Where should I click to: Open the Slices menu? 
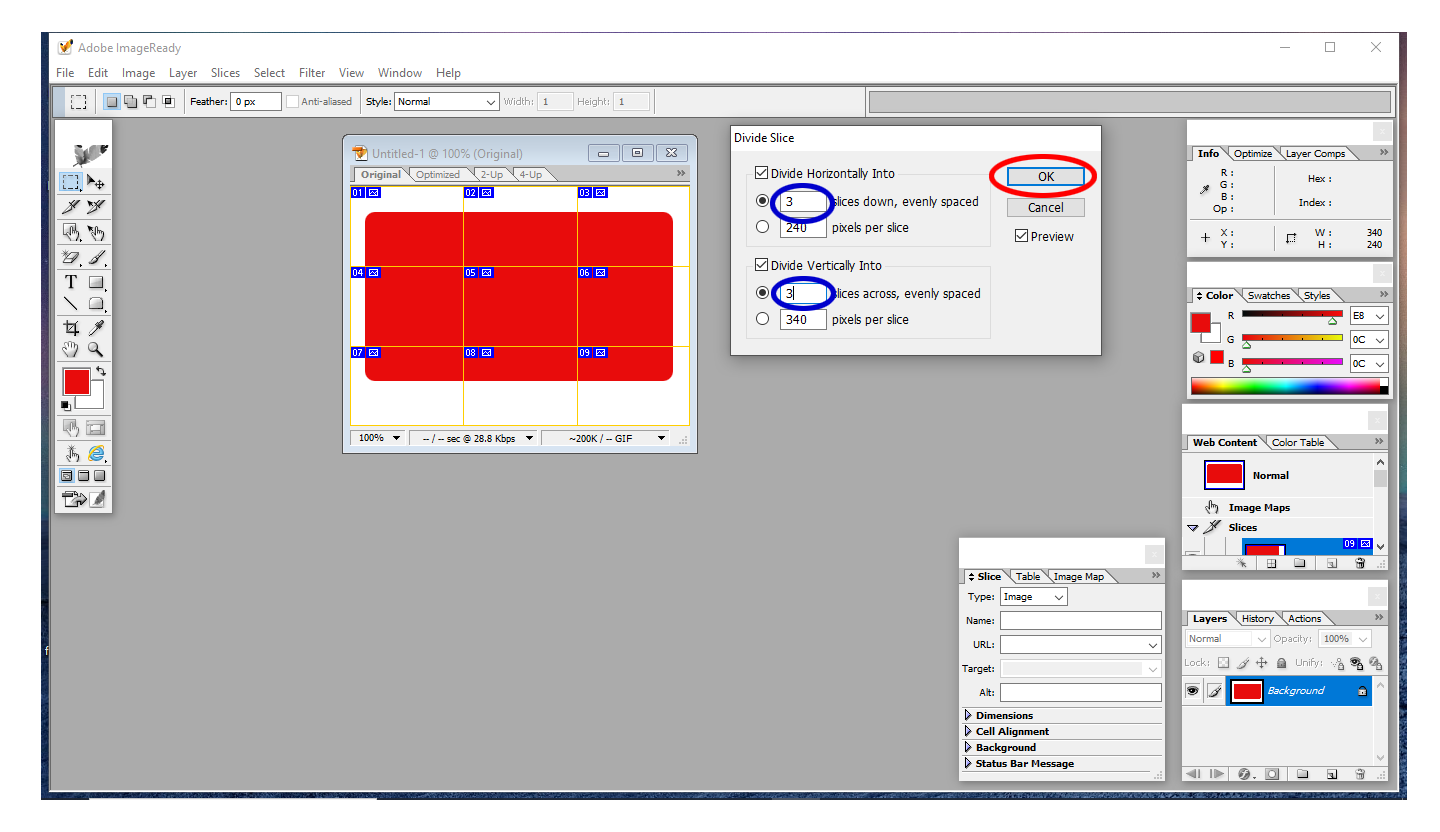coord(225,73)
